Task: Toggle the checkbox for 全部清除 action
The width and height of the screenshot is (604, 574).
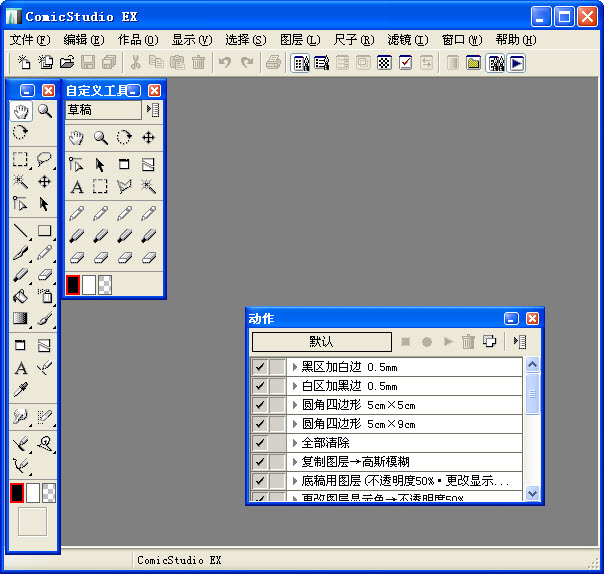Action: pos(260,443)
